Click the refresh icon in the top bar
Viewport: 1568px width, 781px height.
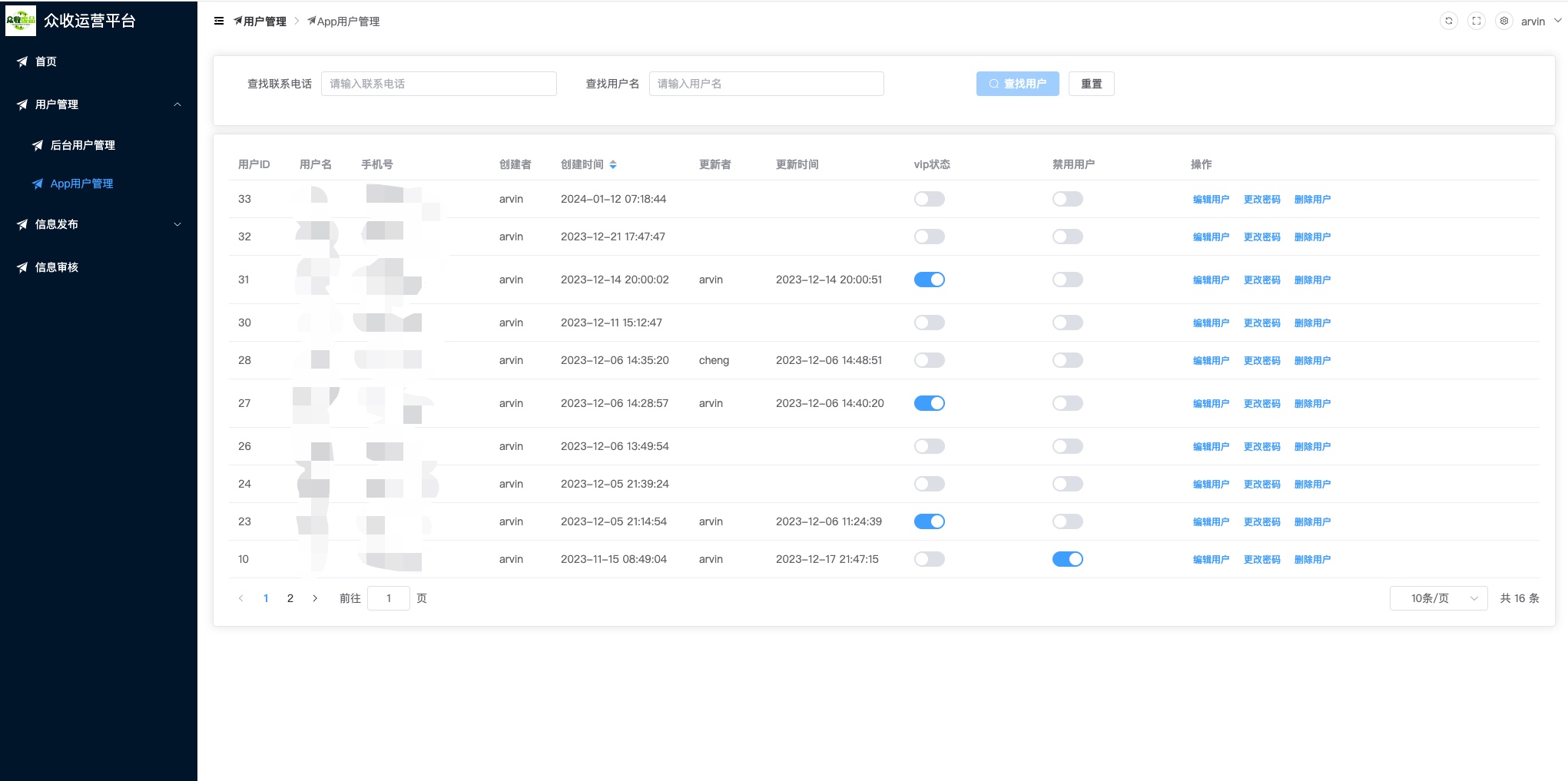click(x=1449, y=21)
